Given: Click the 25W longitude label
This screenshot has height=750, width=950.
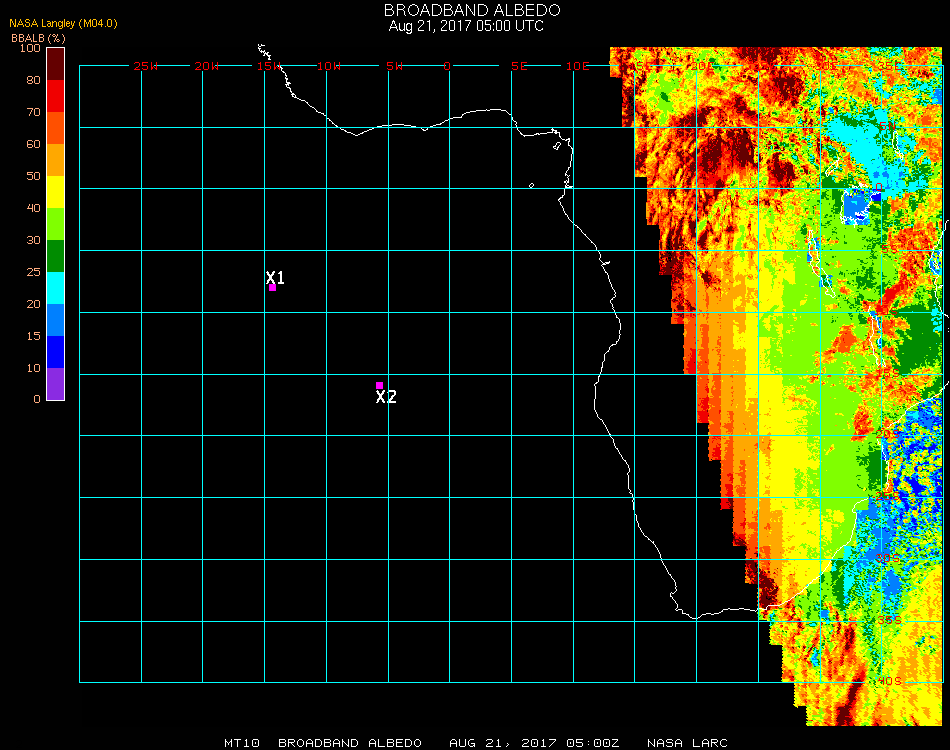Looking at the screenshot, I should pos(146,66).
